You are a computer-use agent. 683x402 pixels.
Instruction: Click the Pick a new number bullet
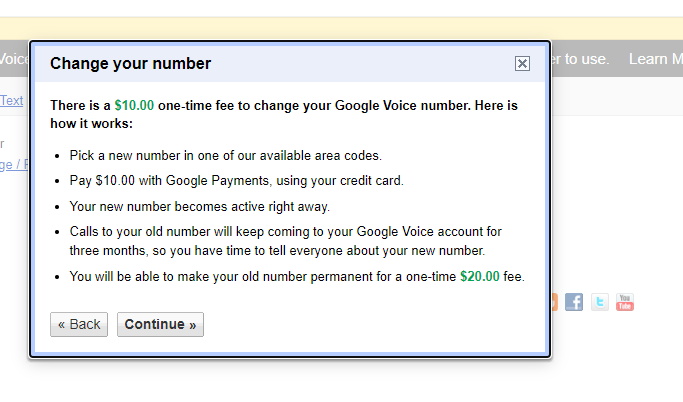coord(226,156)
